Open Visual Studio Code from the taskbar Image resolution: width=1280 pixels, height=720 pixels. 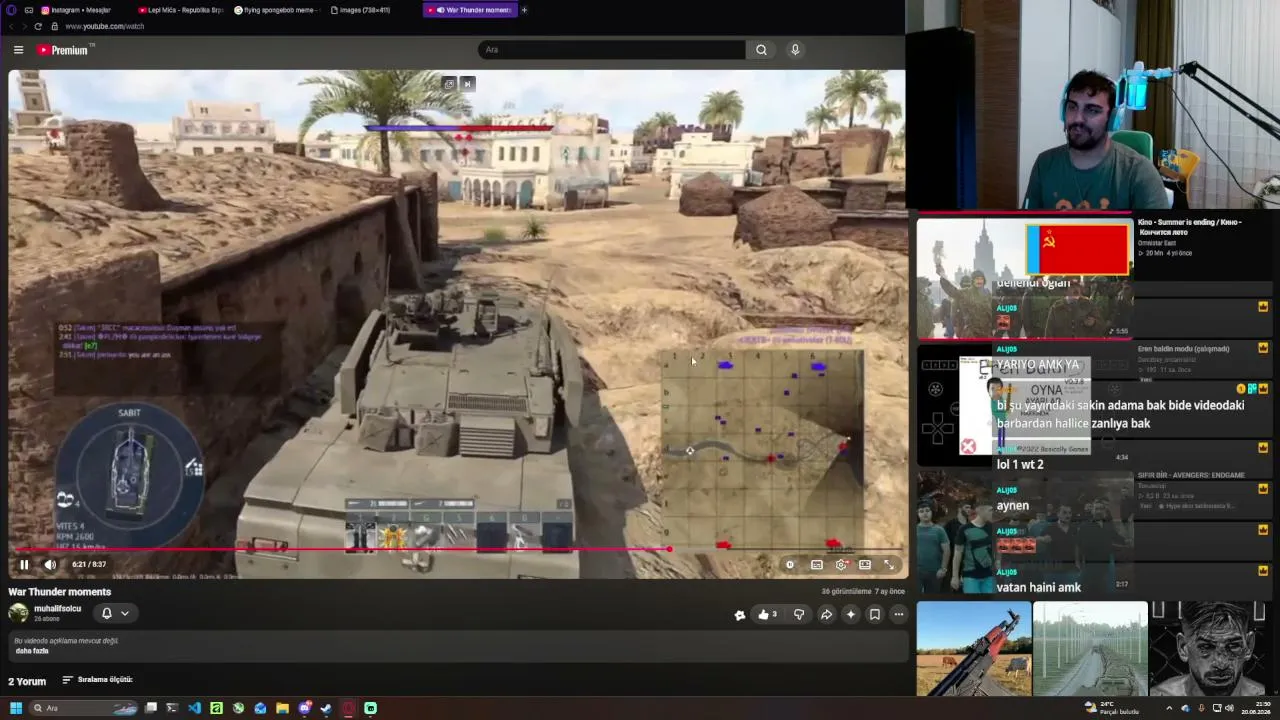194,708
